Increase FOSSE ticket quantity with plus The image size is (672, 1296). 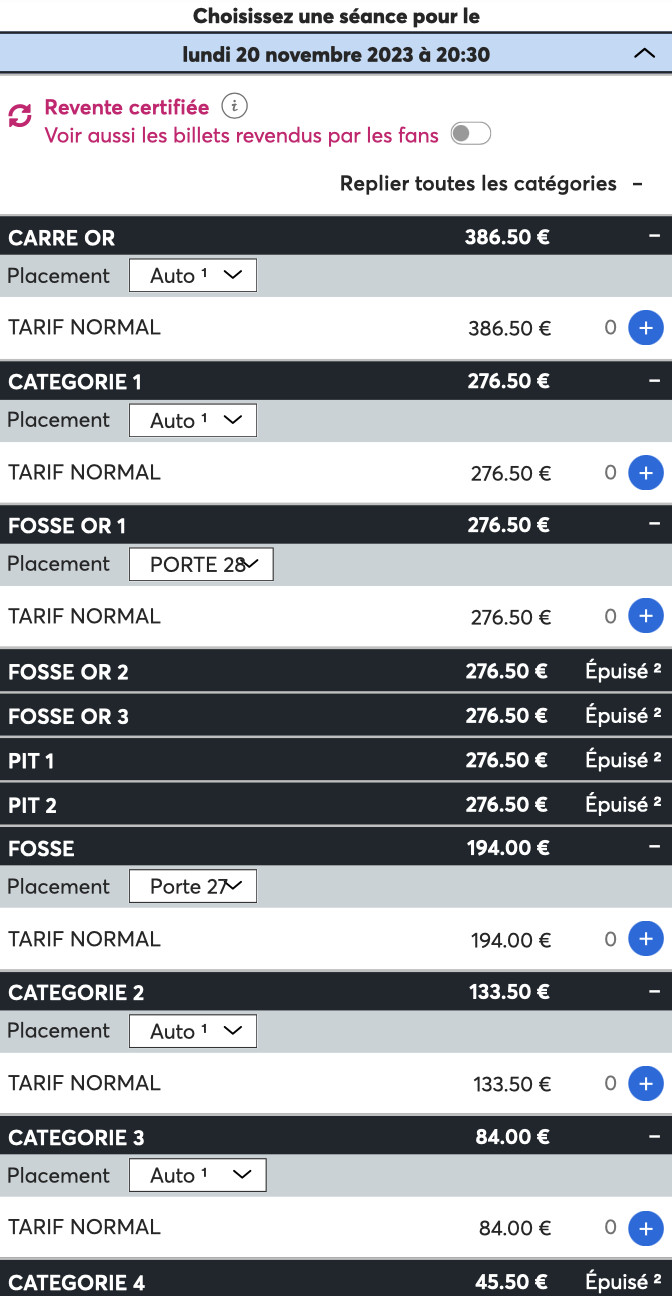(645, 938)
